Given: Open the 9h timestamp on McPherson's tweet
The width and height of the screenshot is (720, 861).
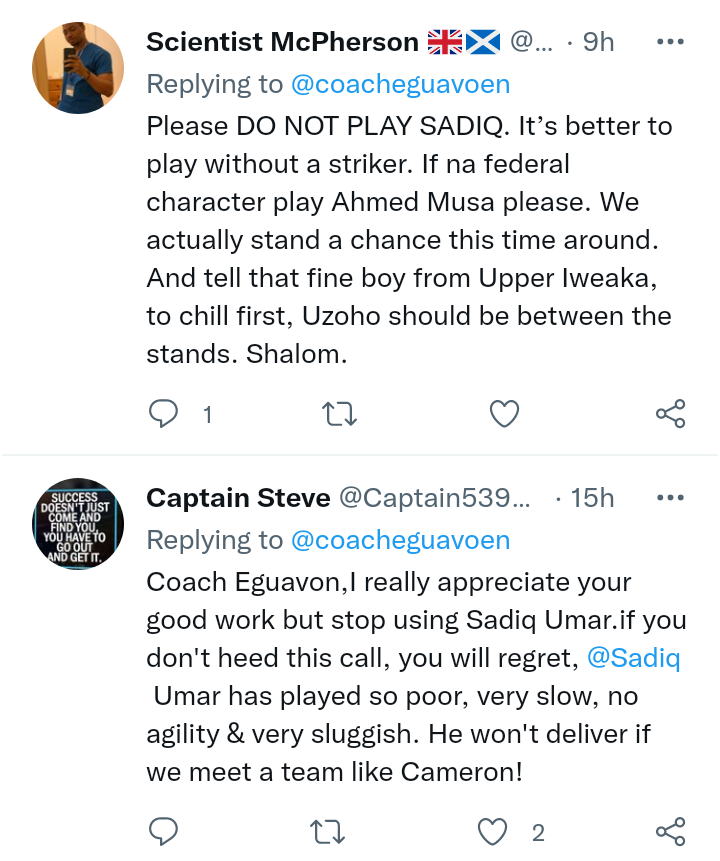Looking at the screenshot, I should tap(597, 42).
